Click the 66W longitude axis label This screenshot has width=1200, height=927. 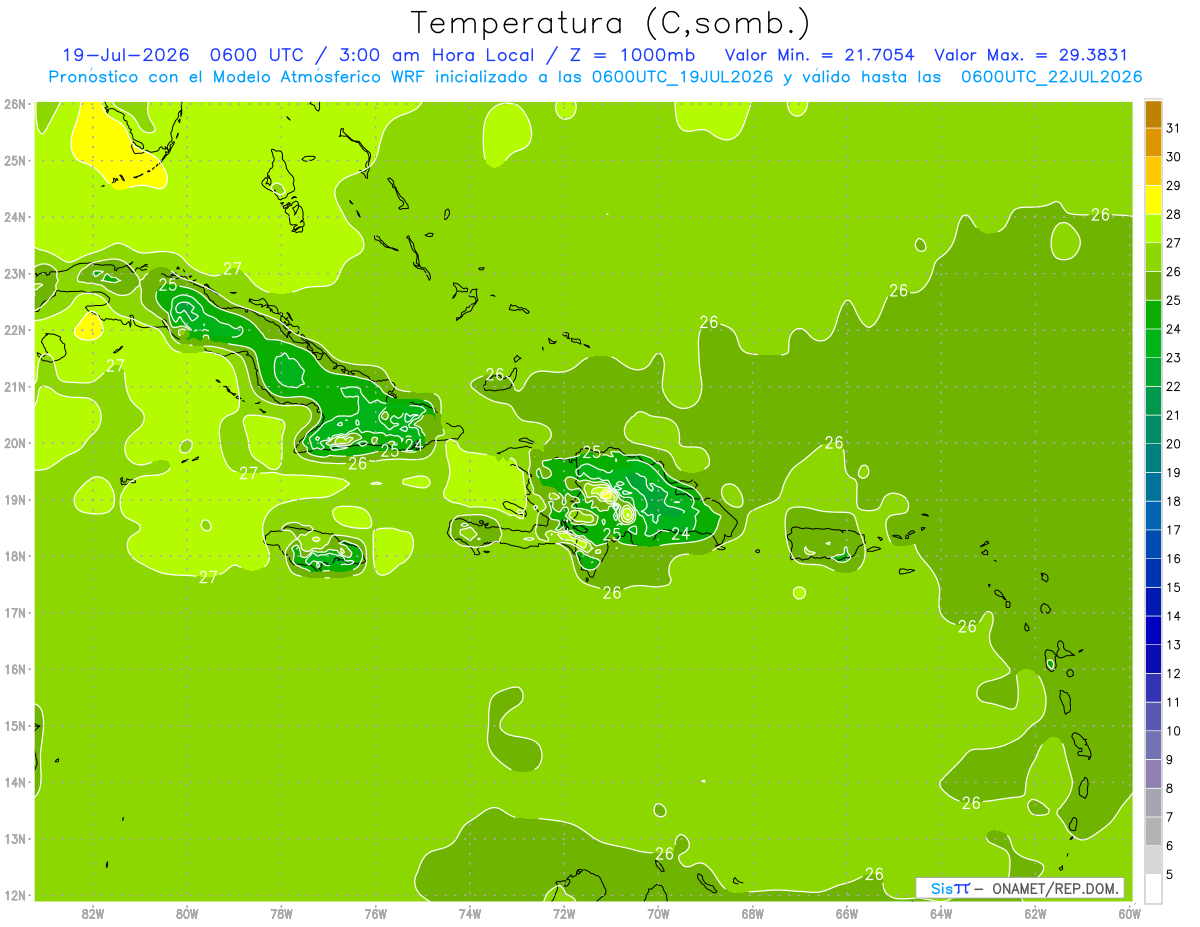coord(846,913)
